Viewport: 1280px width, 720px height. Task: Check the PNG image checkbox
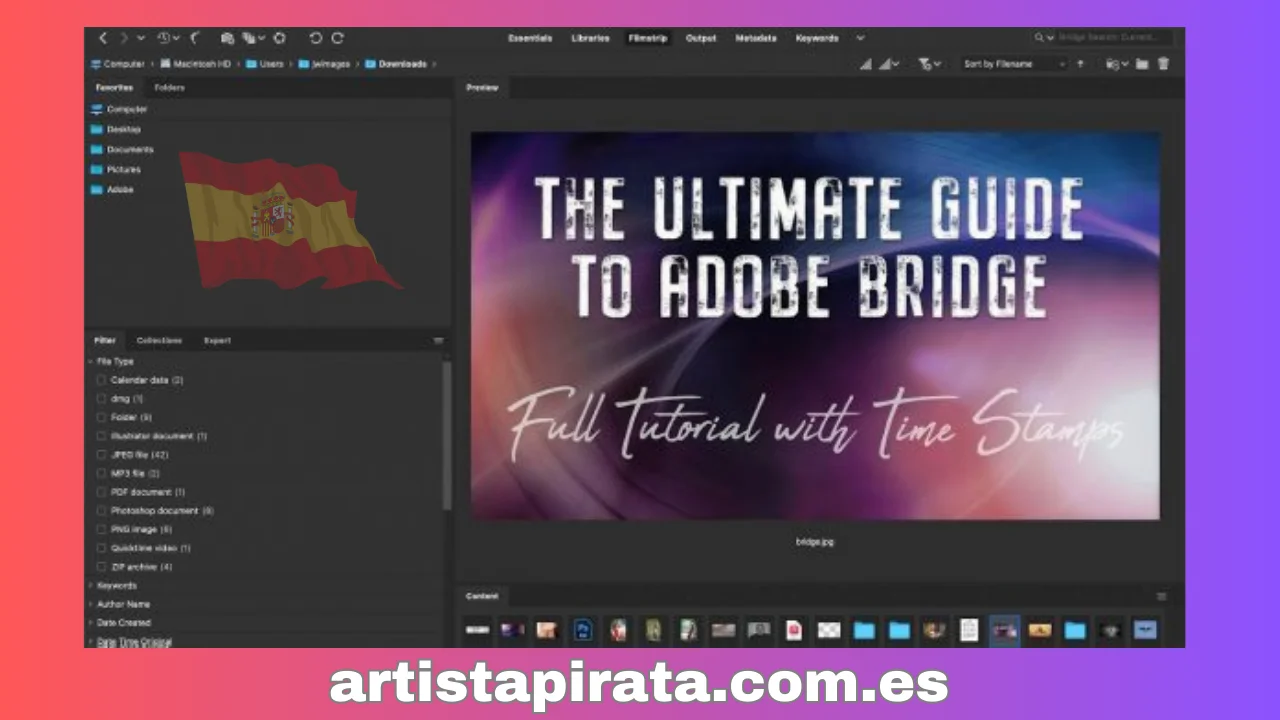click(x=101, y=529)
